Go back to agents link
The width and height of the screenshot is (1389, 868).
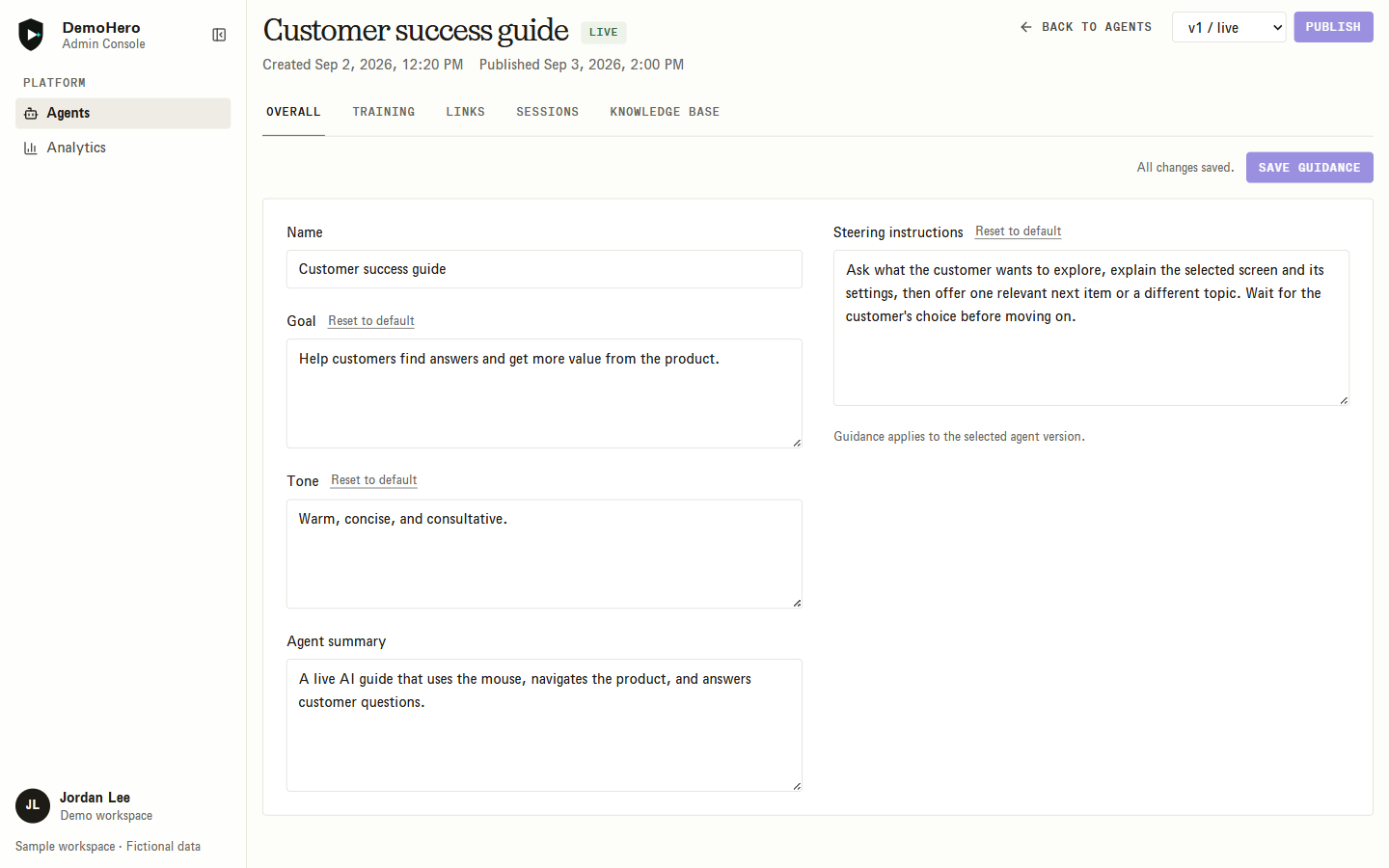(x=1086, y=27)
